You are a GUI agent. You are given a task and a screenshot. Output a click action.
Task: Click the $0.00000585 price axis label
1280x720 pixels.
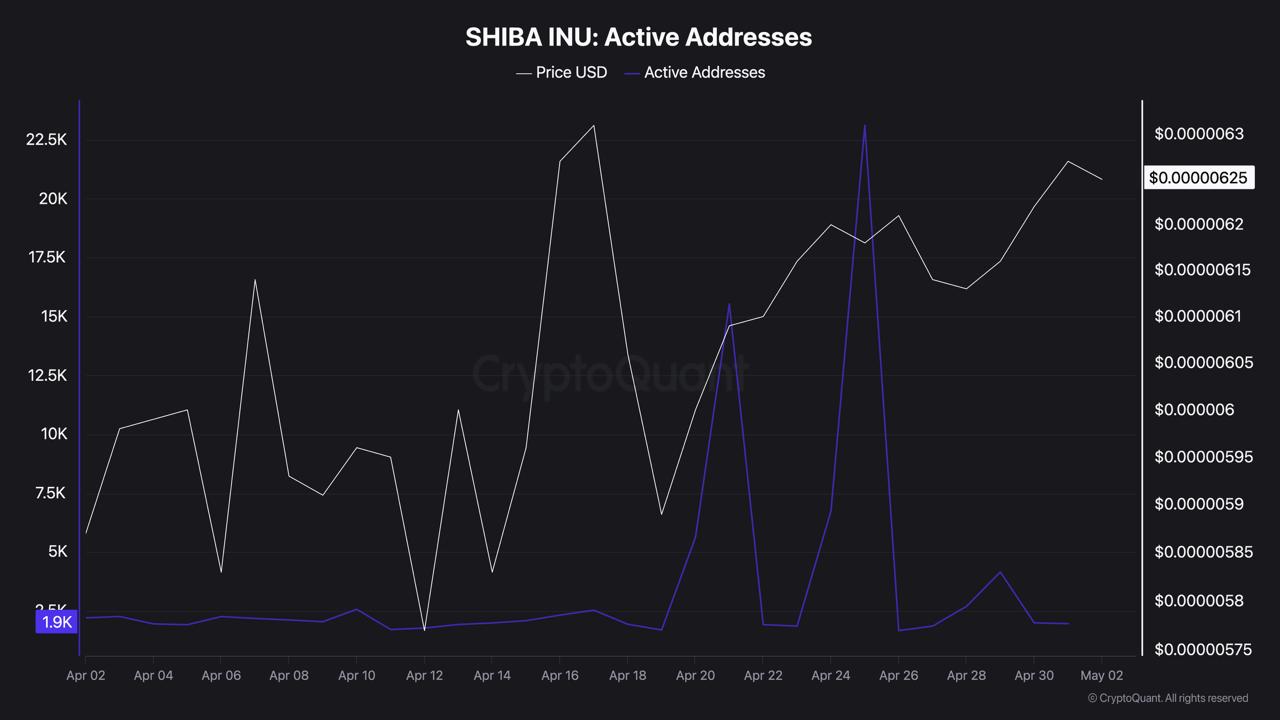(x=1203, y=552)
